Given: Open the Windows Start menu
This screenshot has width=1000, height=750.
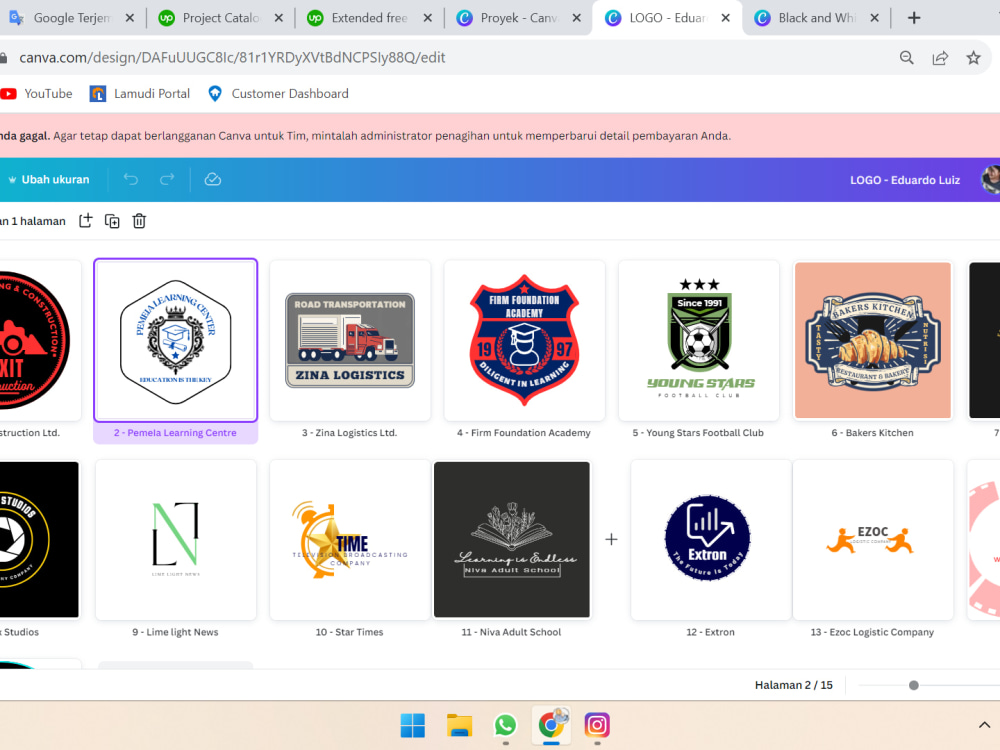Looking at the screenshot, I should point(413,726).
